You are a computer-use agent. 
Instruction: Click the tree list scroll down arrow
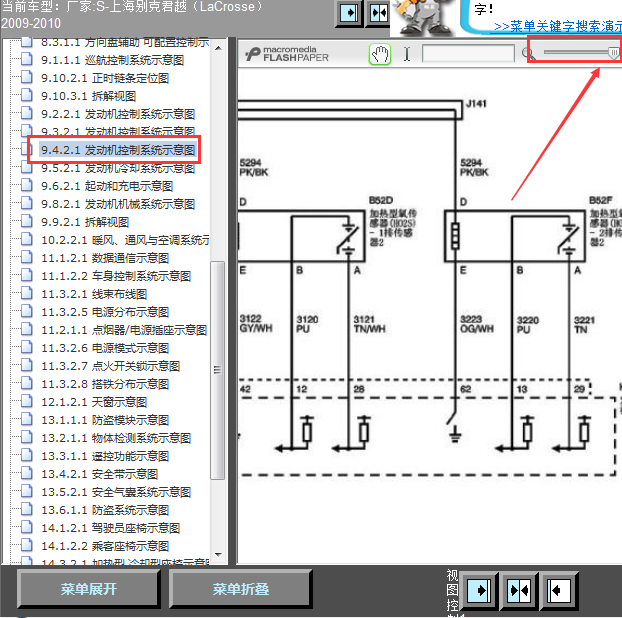(218, 555)
